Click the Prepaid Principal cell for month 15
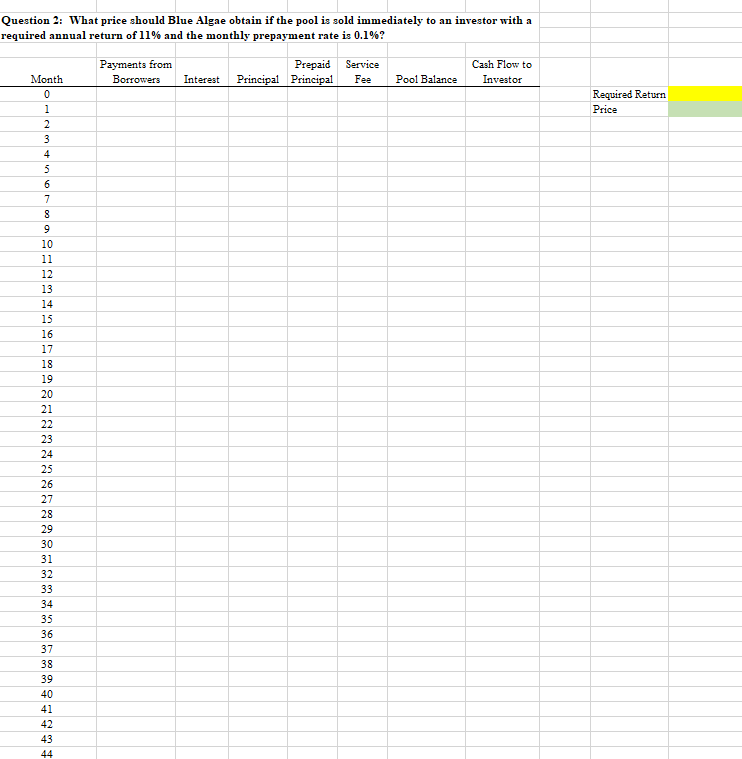 click(x=312, y=319)
